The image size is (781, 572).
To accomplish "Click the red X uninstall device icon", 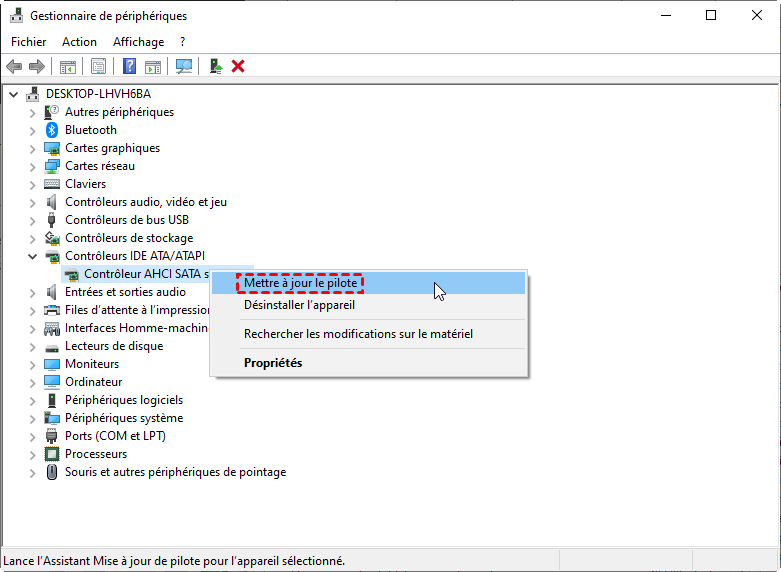I will (x=238, y=66).
